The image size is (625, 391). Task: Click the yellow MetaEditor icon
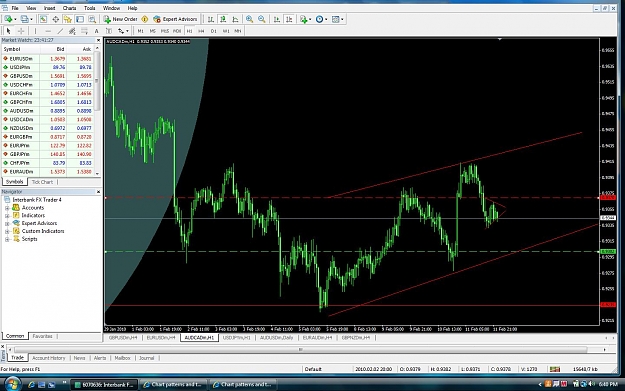[145, 19]
